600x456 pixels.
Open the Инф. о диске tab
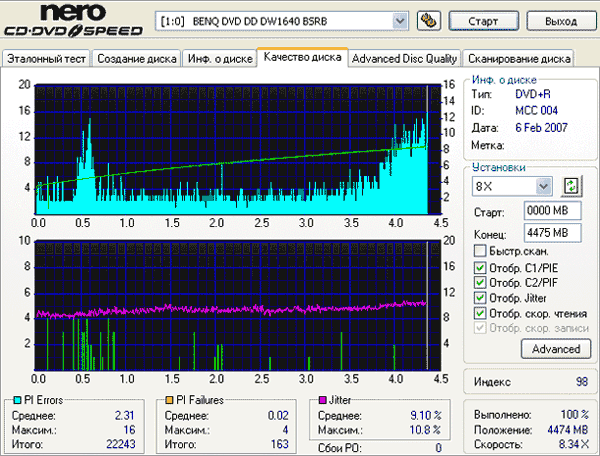(218, 58)
